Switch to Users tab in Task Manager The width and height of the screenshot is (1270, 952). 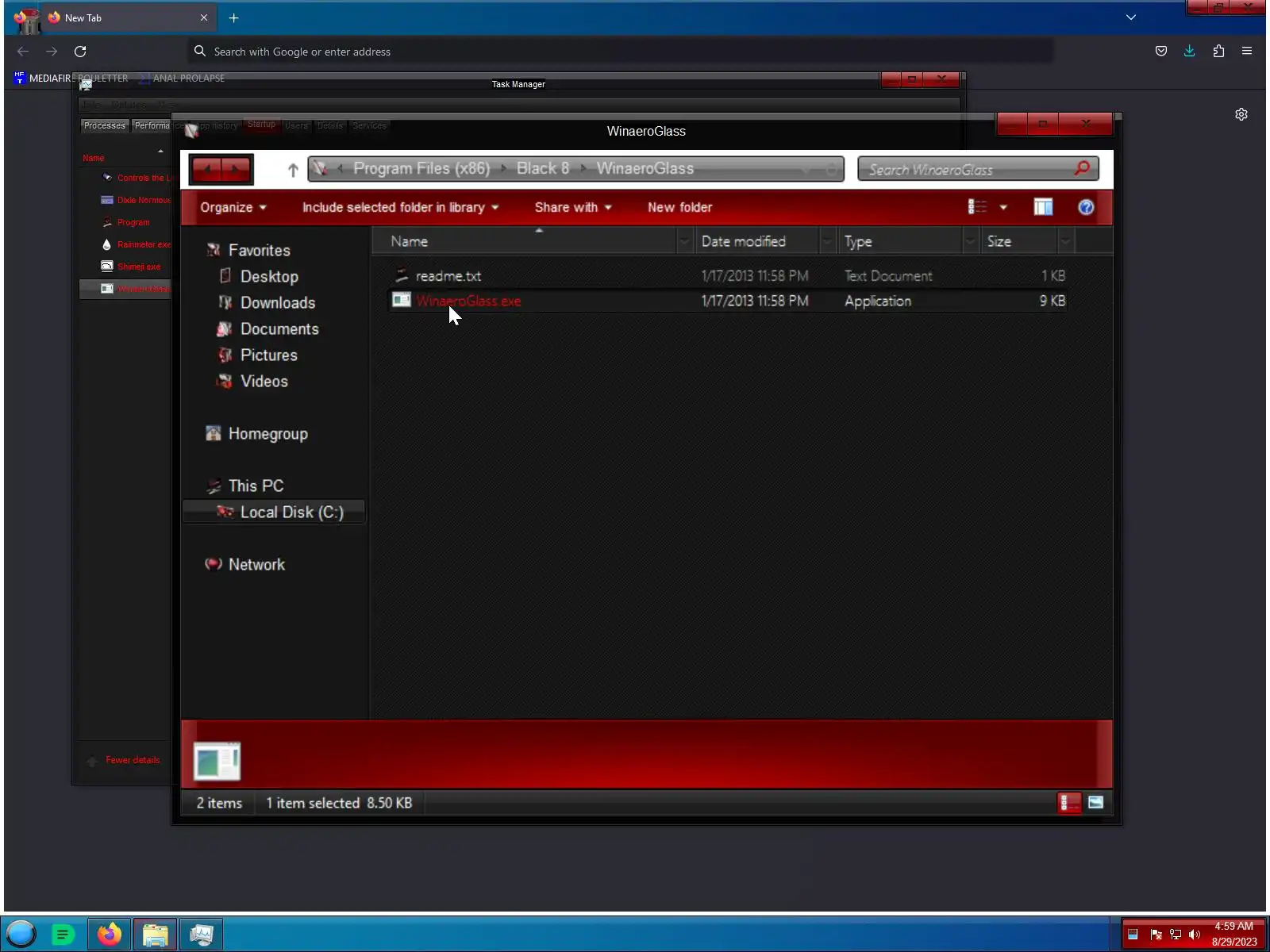[x=296, y=125]
